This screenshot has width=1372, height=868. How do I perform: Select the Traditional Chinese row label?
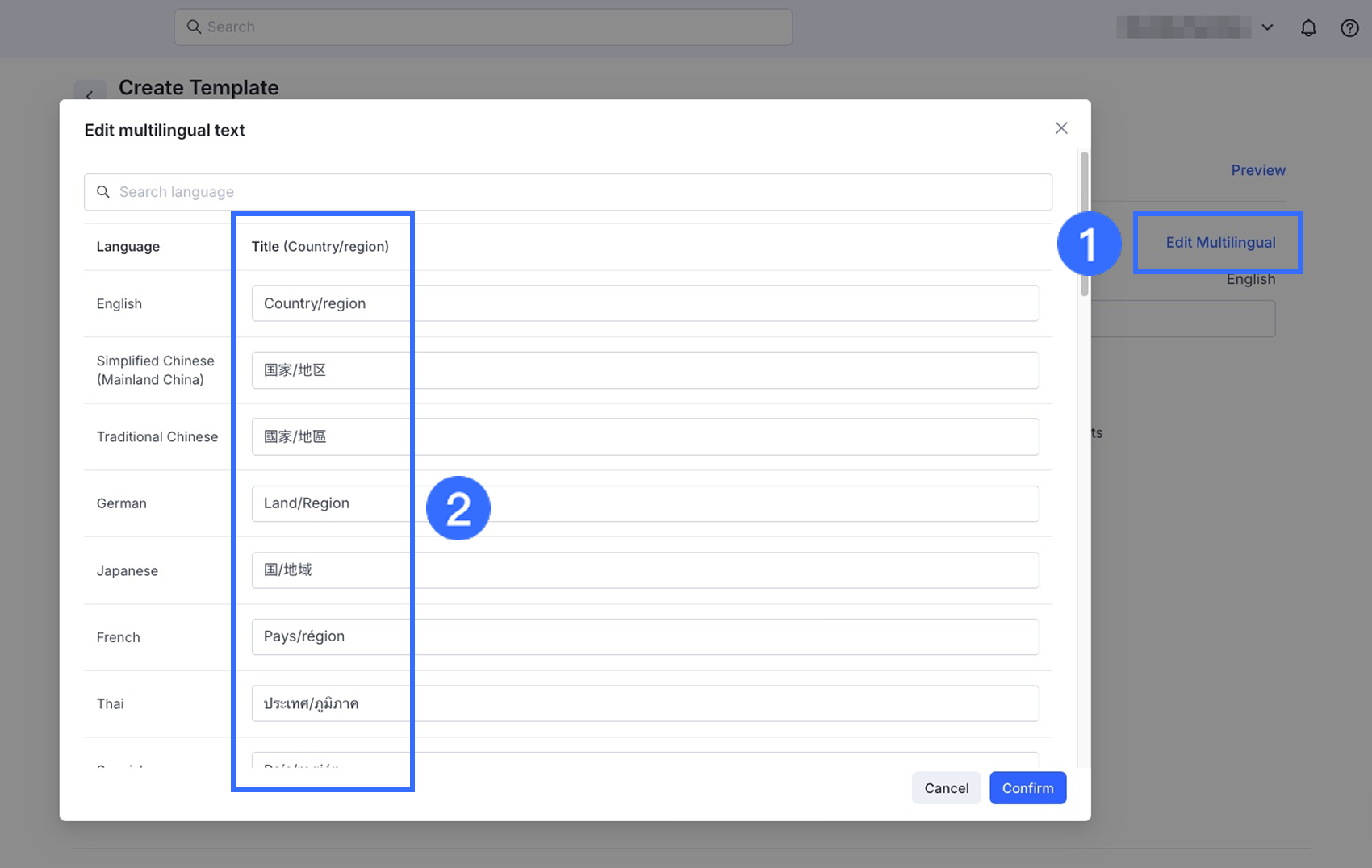[157, 437]
